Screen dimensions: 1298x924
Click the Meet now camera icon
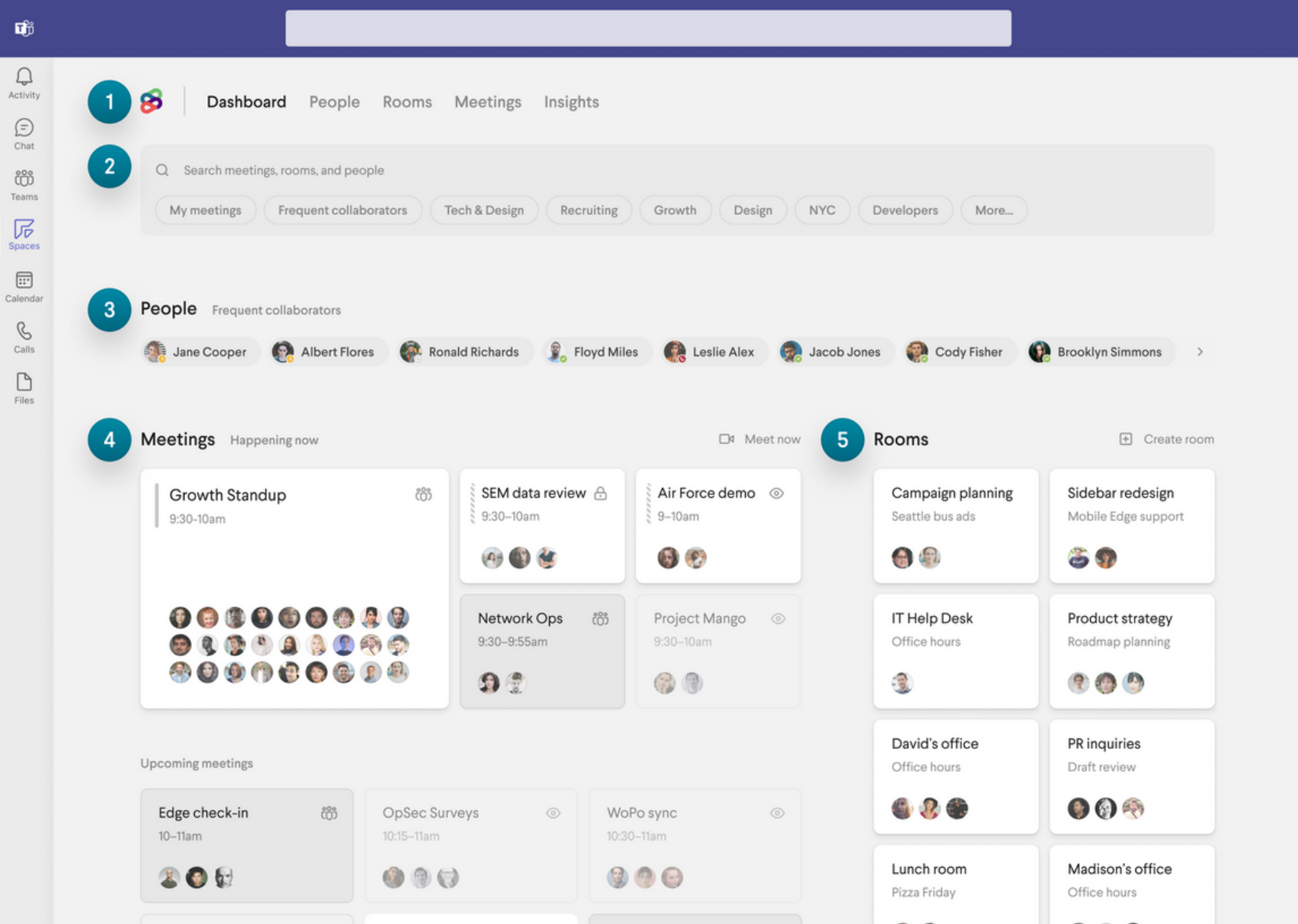[x=726, y=439]
